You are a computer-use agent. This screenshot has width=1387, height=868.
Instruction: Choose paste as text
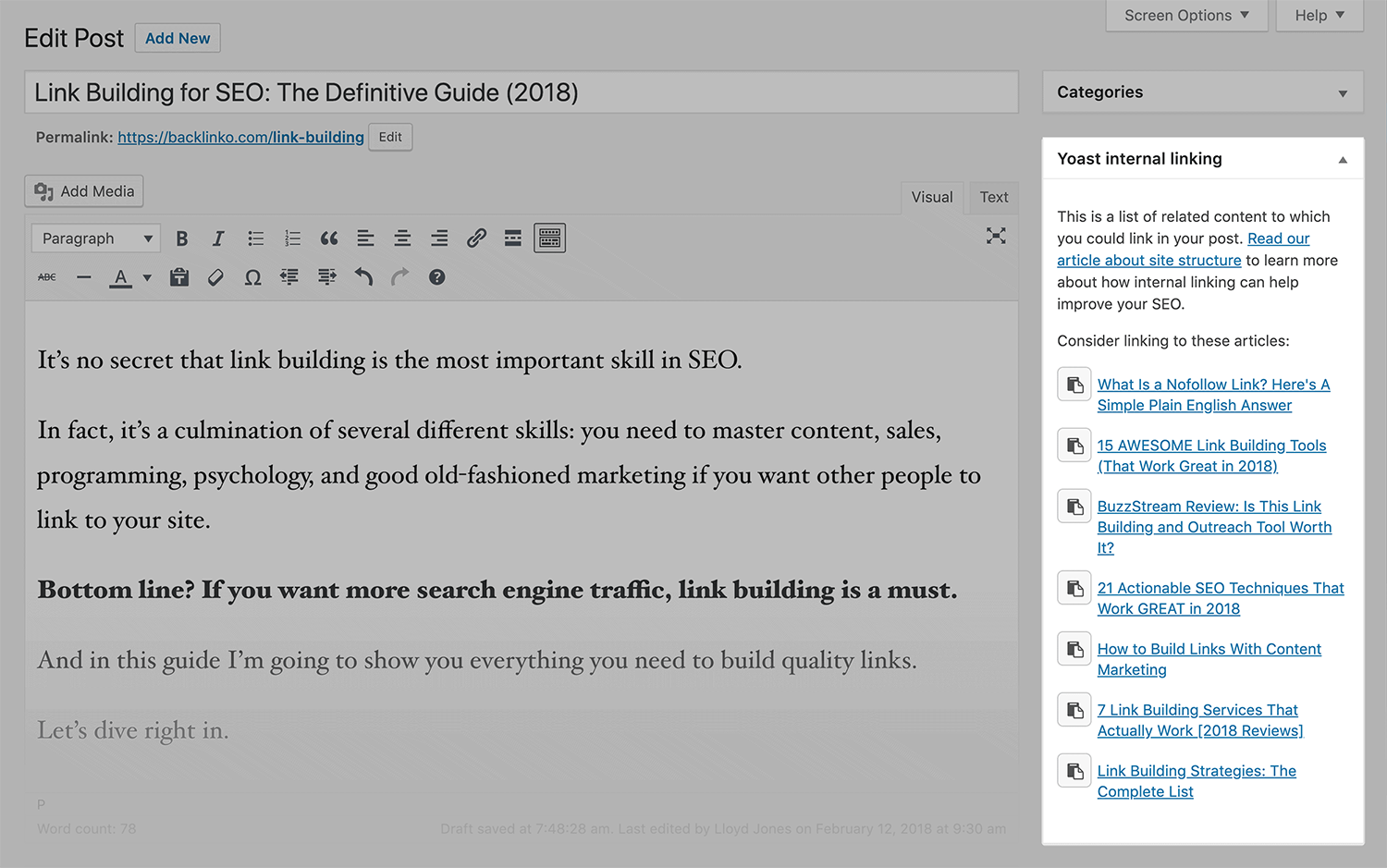click(x=179, y=277)
